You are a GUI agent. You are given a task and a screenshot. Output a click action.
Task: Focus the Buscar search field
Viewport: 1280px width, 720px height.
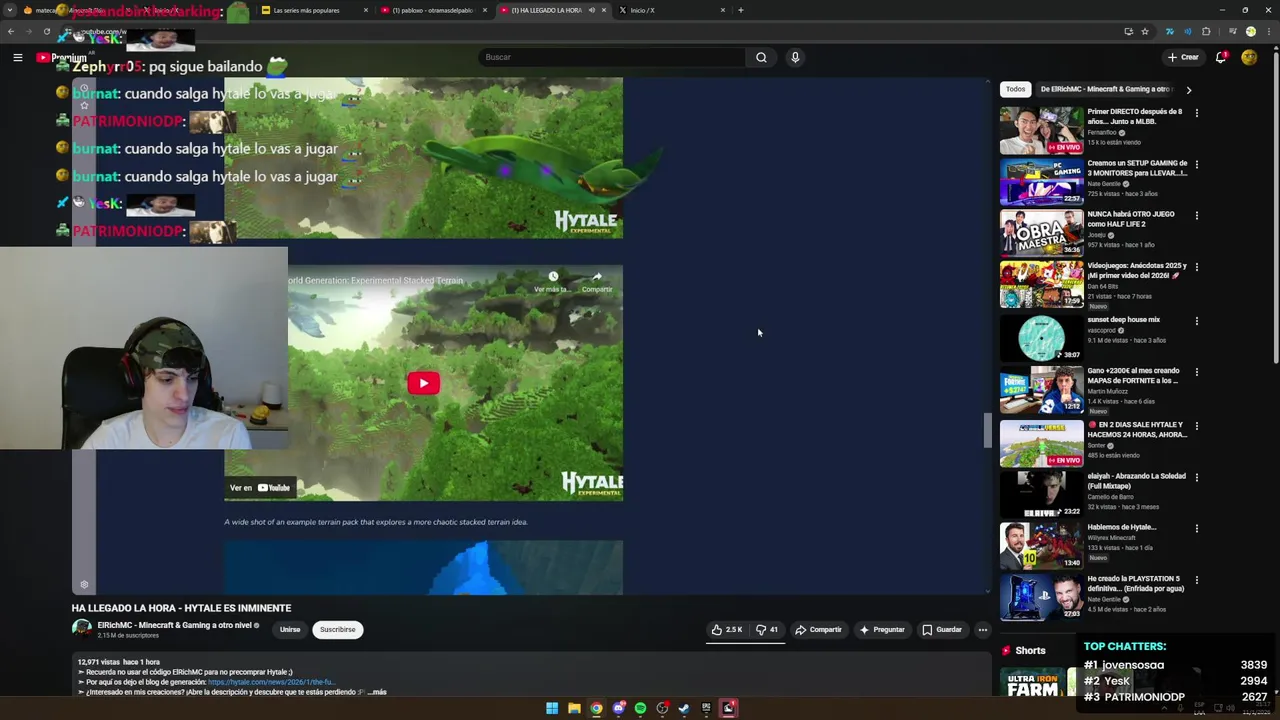tap(612, 57)
